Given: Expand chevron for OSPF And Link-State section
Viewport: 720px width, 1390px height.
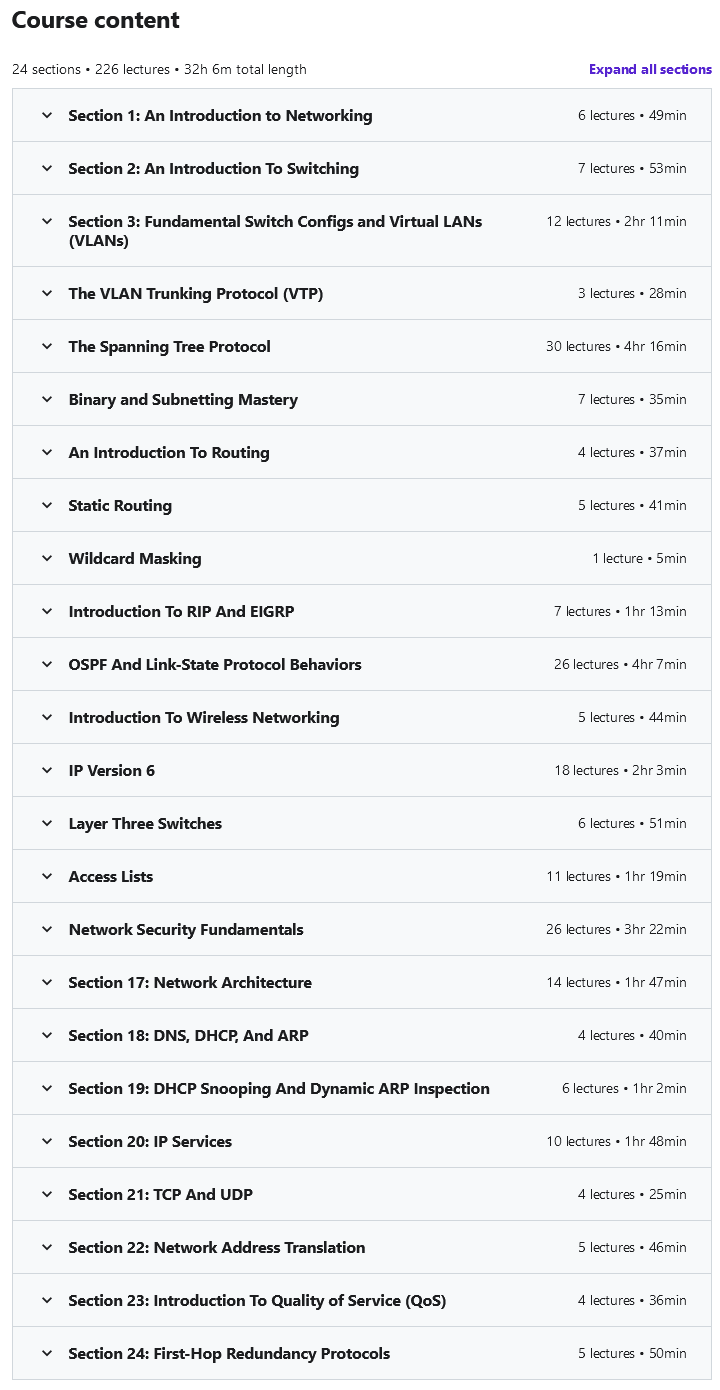Looking at the screenshot, I should click(x=47, y=665).
